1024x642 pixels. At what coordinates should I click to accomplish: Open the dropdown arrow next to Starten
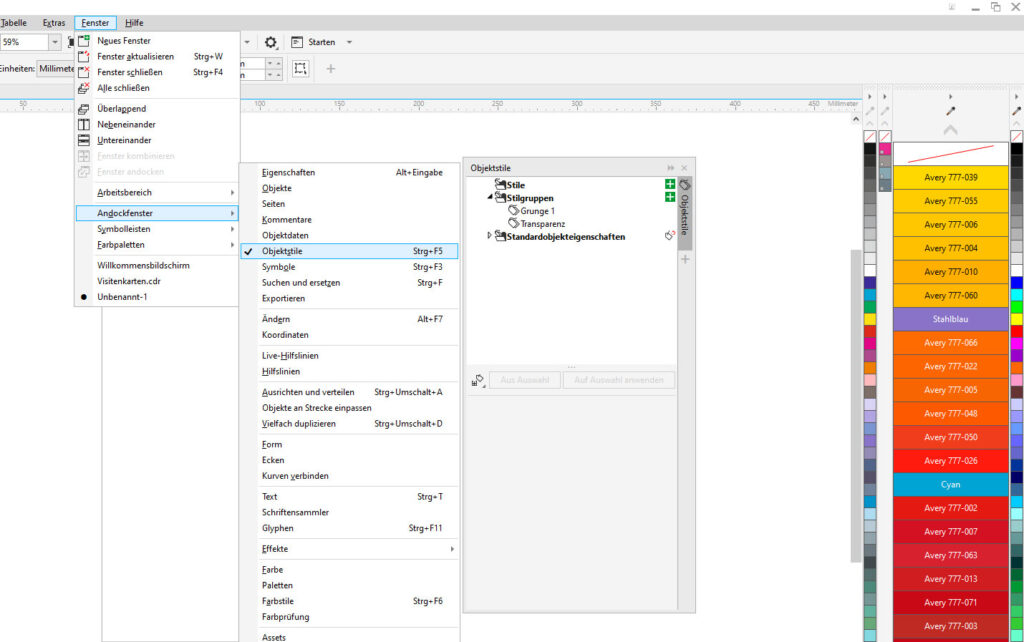[349, 42]
